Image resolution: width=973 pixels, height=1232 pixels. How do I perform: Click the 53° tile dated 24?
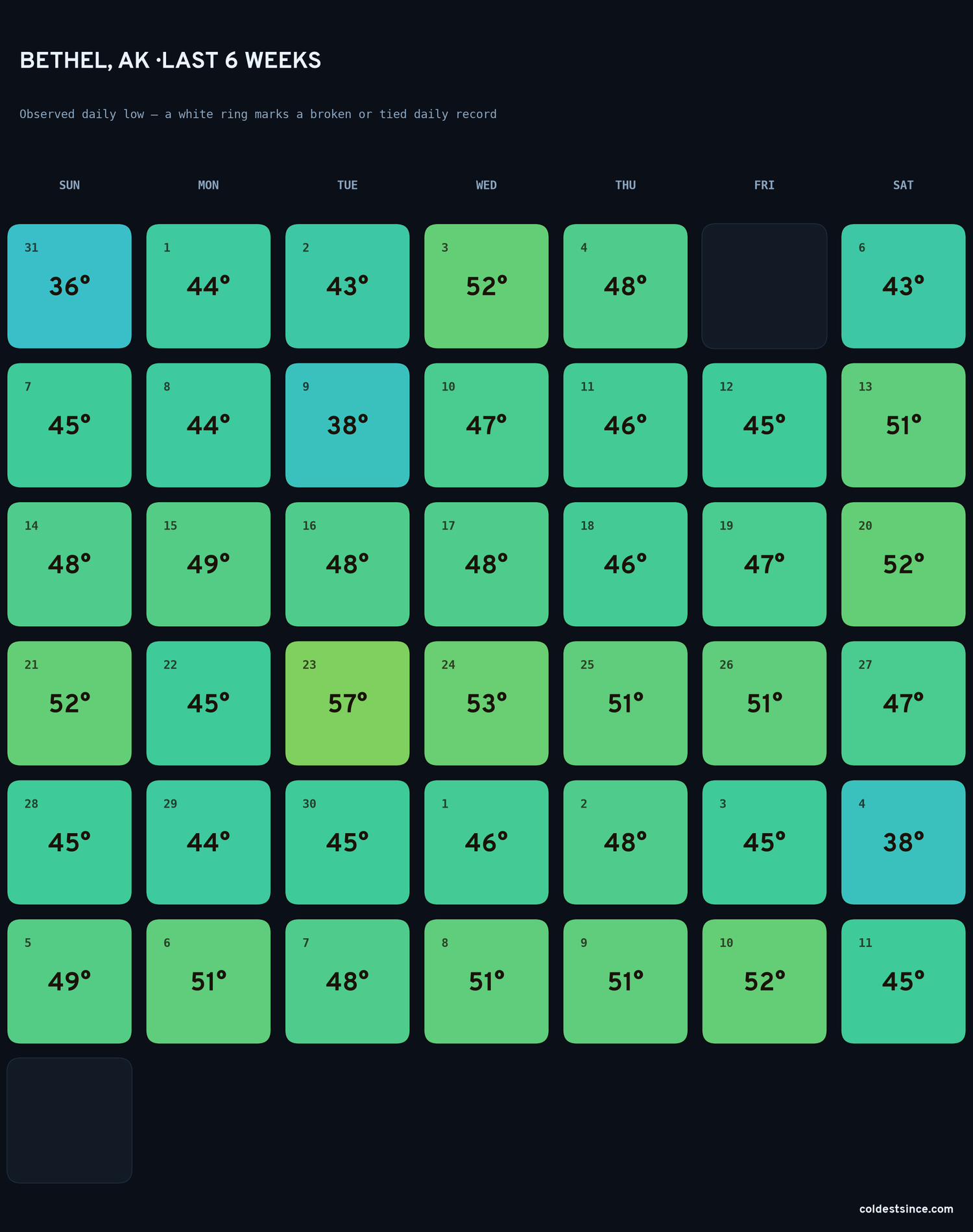[486, 703]
